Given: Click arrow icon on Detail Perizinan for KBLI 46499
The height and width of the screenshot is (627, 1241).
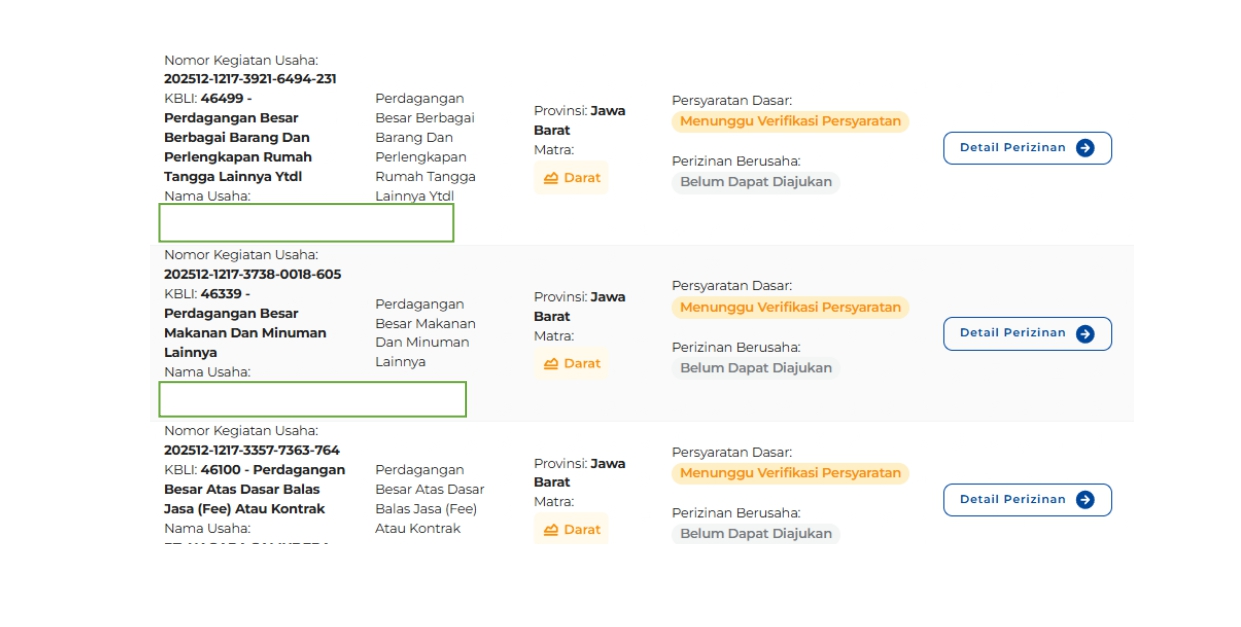Looking at the screenshot, I should (1085, 148).
